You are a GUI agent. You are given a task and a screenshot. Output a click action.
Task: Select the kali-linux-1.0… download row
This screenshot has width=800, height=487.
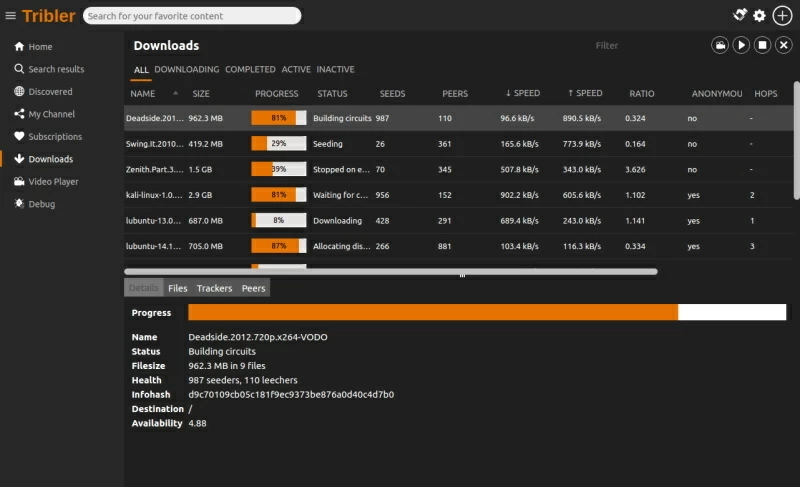(x=459, y=194)
